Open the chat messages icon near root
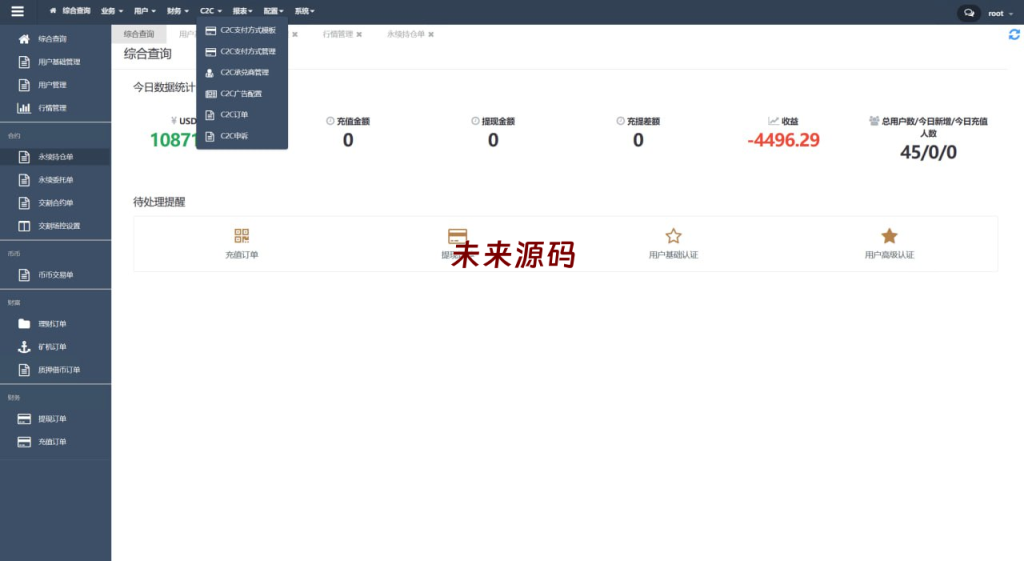 point(969,13)
